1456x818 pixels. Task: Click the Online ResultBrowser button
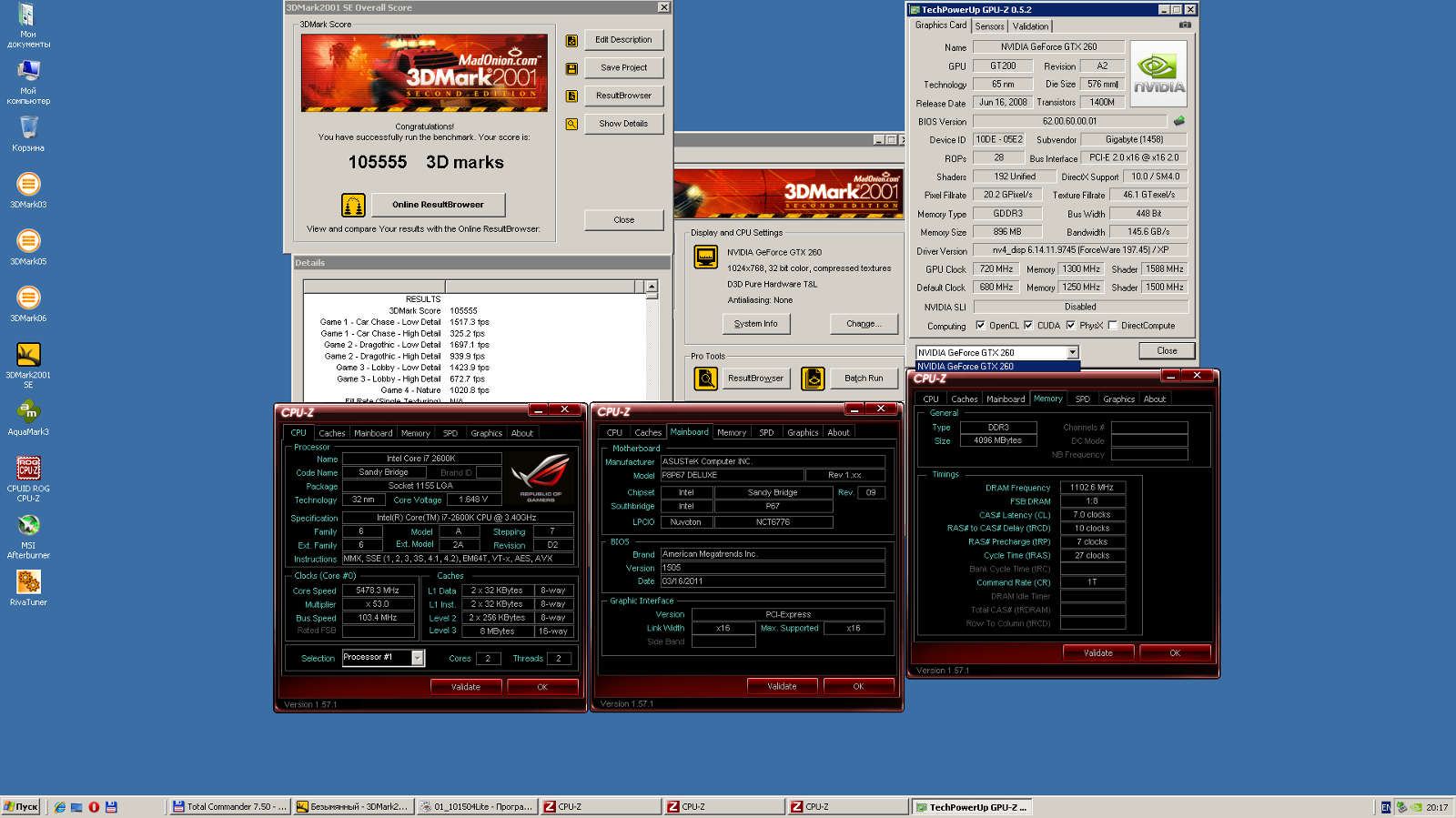point(438,205)
